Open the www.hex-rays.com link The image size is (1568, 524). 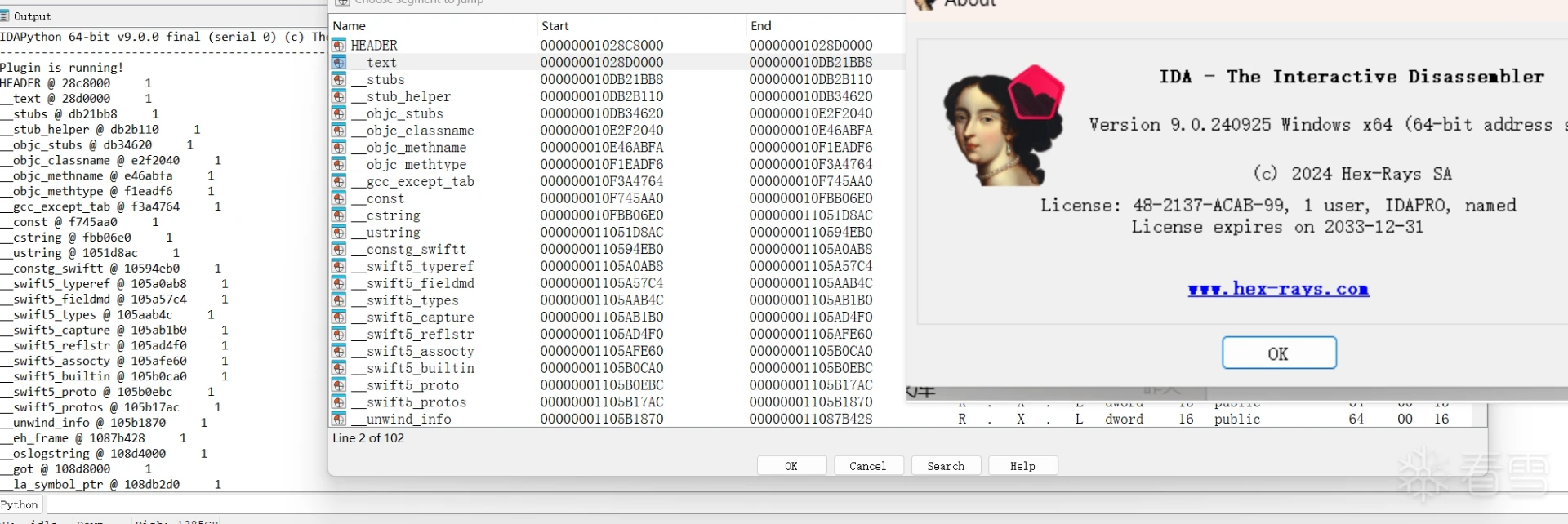pyautogui.click(x=1278, y=289)
